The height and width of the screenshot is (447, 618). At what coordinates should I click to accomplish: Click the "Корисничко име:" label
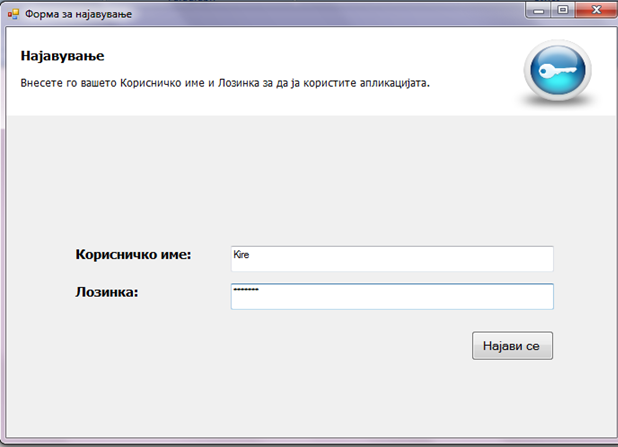coord(133,255)
